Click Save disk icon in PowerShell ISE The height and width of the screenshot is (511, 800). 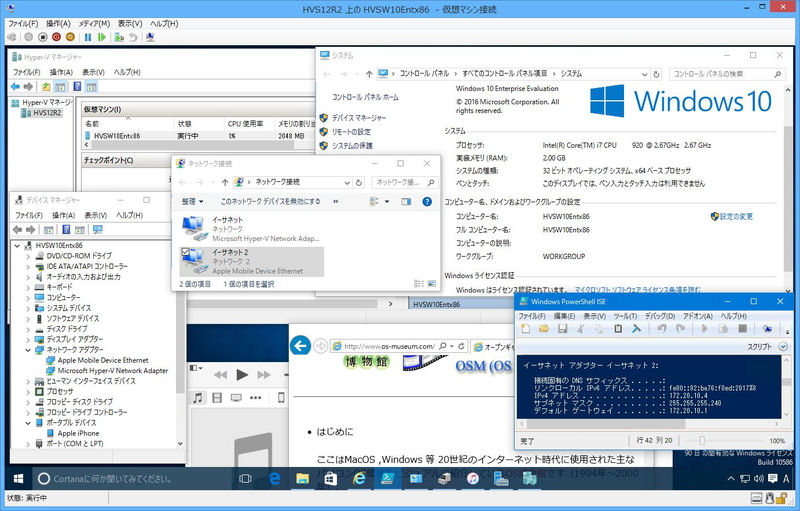coord(562,329)
